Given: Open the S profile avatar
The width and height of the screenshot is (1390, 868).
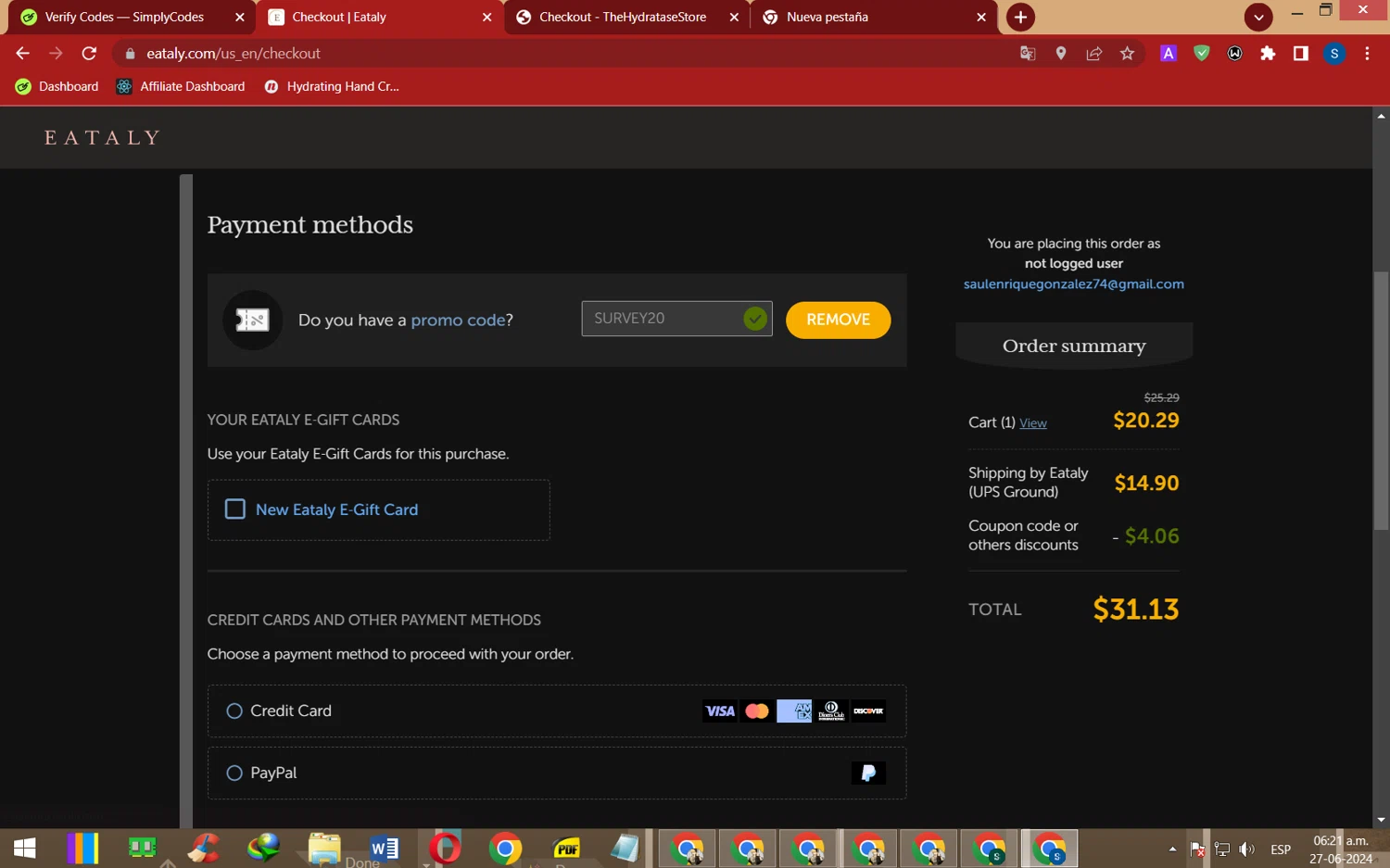Looking at the screenshot, I should [x=1334, y=54].
